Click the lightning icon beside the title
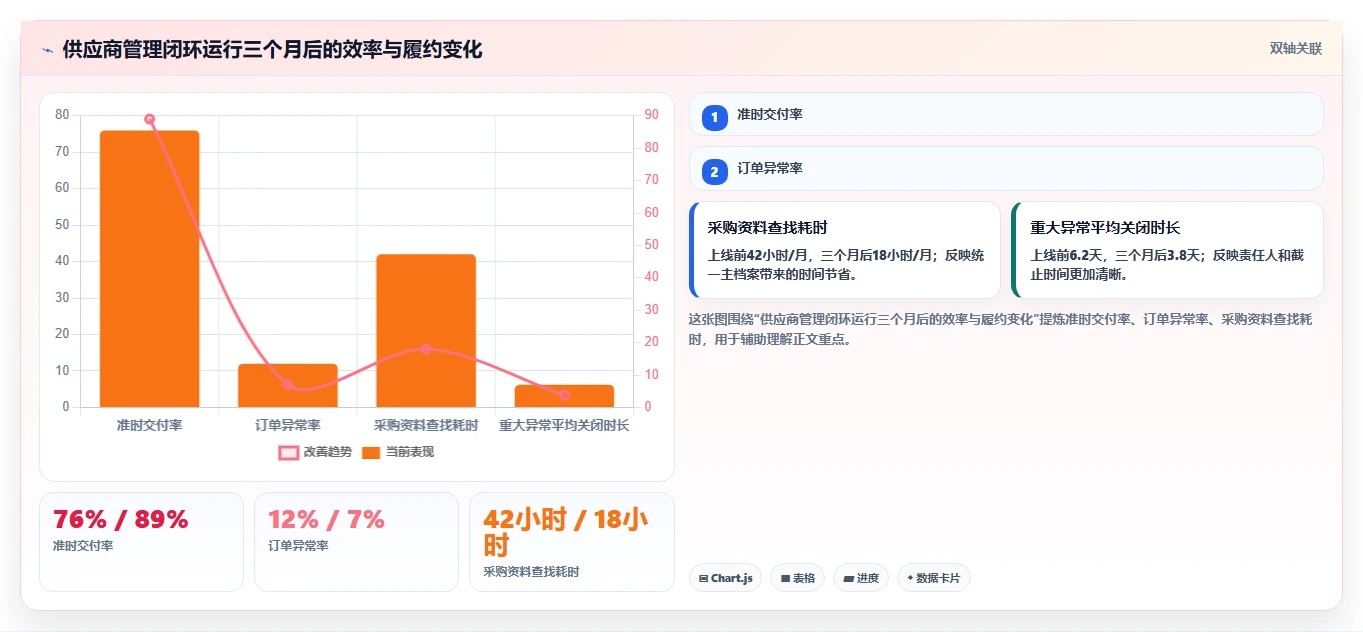Image resolution: width=1363 pixels, height=632 pixels. coord(47,50)
